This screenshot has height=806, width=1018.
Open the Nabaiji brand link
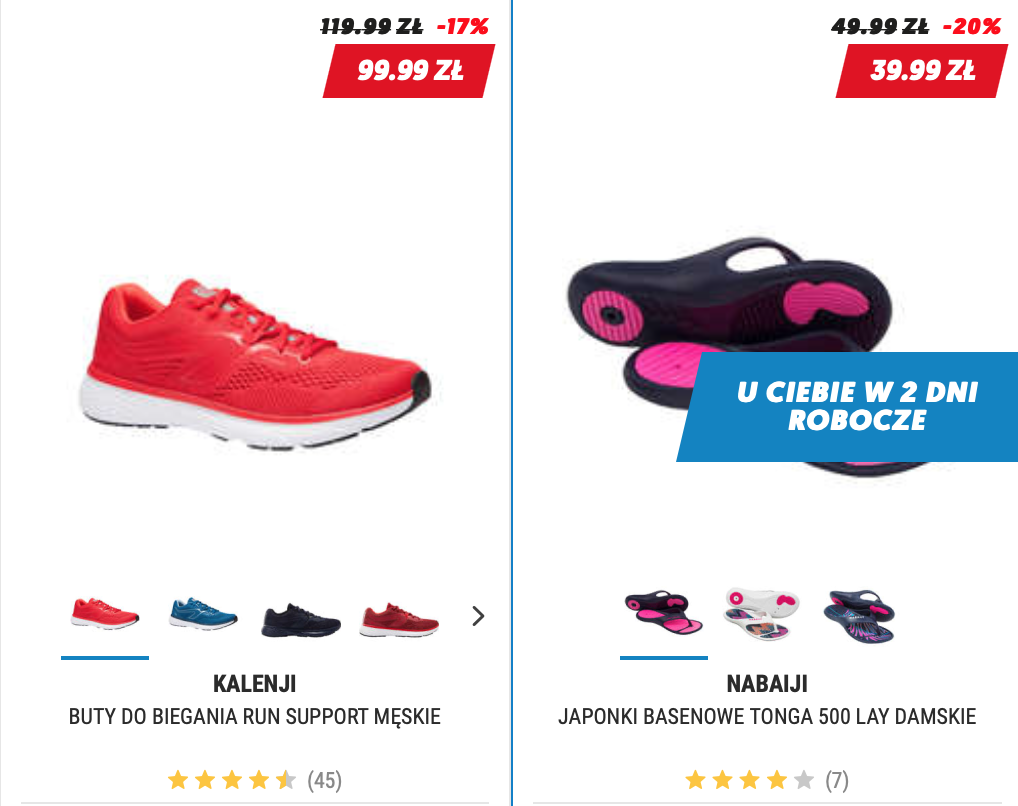point(767,684)
